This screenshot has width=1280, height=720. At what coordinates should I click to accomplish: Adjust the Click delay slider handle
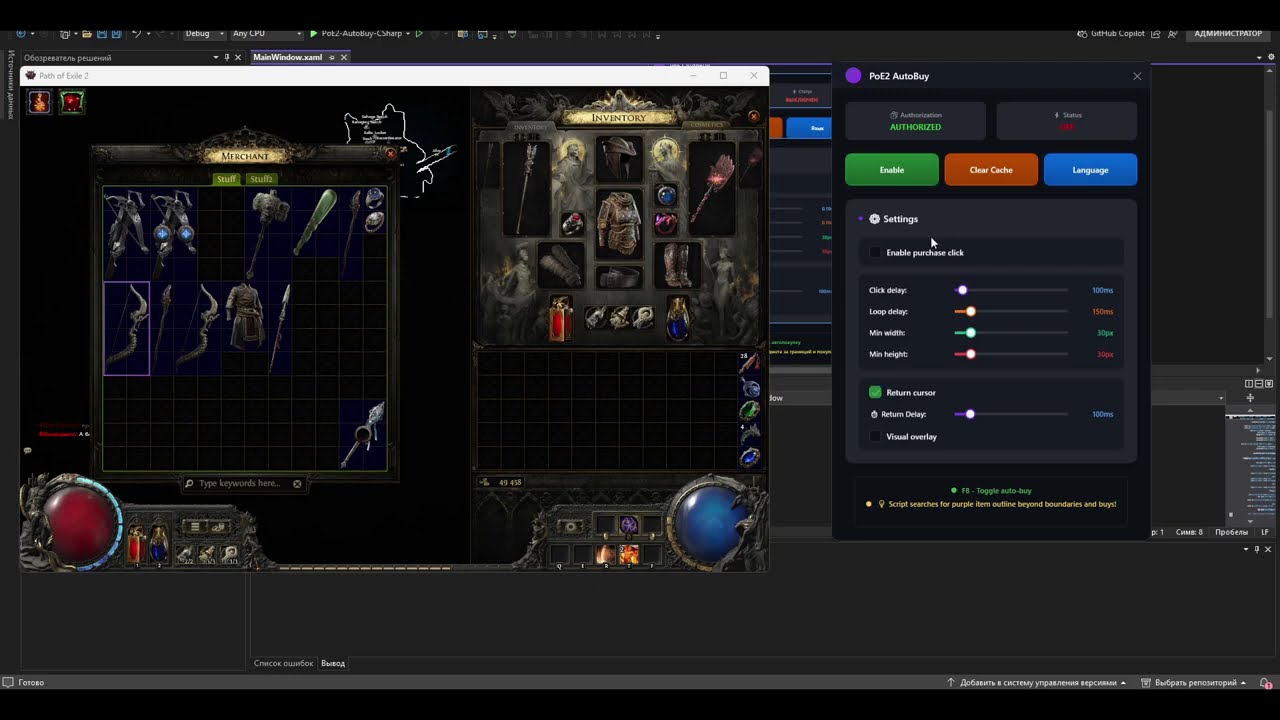[962, 290]
